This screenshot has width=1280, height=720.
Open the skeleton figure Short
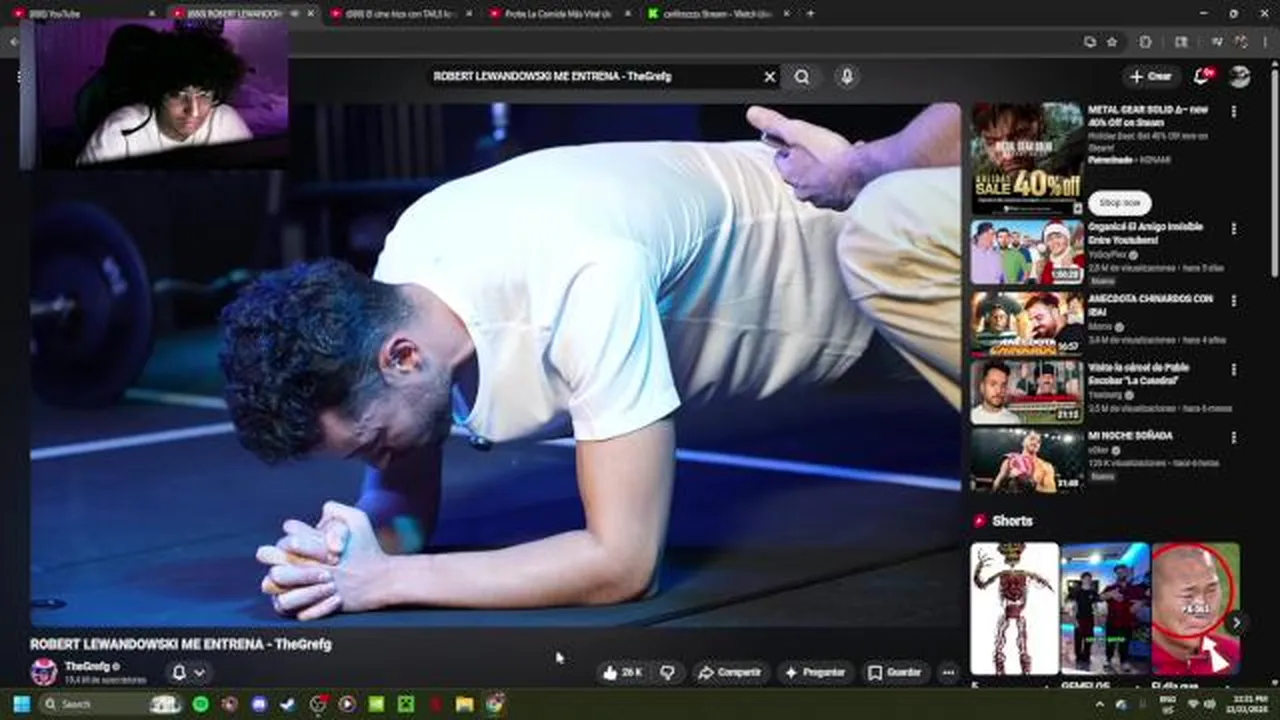pos(1014,608)
